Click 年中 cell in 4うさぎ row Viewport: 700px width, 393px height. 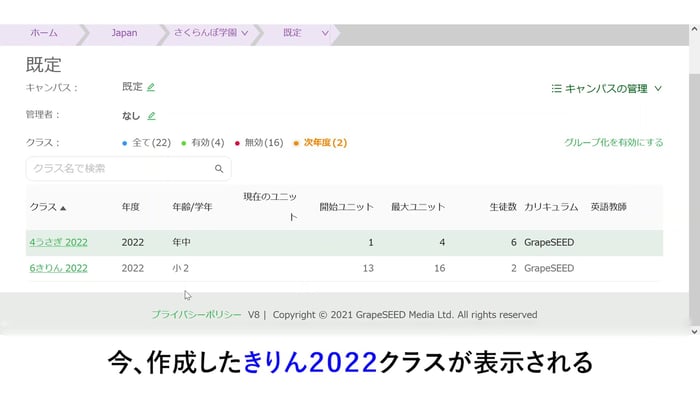click(x=181, y=242)
